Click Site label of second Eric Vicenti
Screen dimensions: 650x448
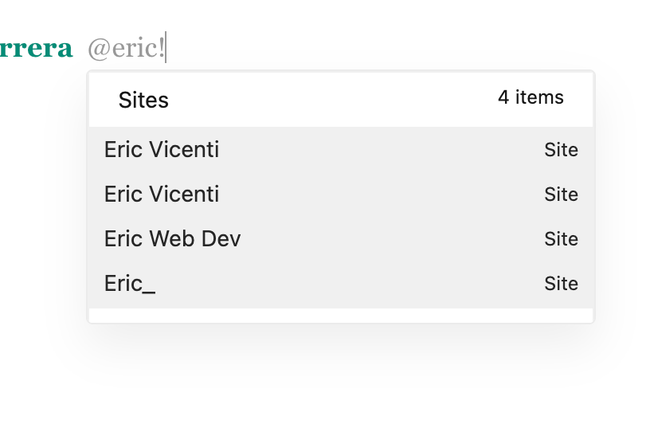click(561, 194)
